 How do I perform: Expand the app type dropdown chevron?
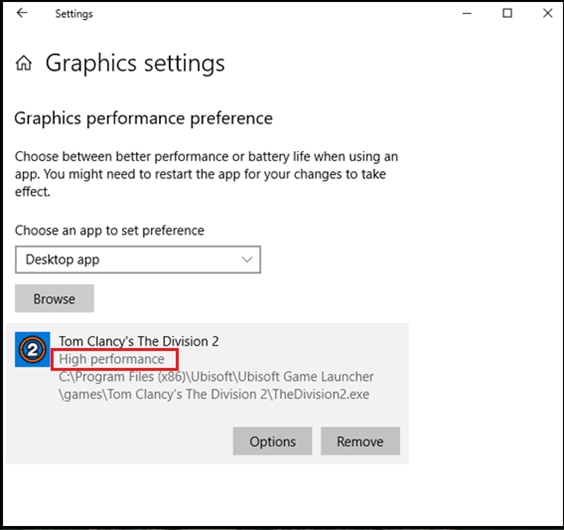click(247, 259)
